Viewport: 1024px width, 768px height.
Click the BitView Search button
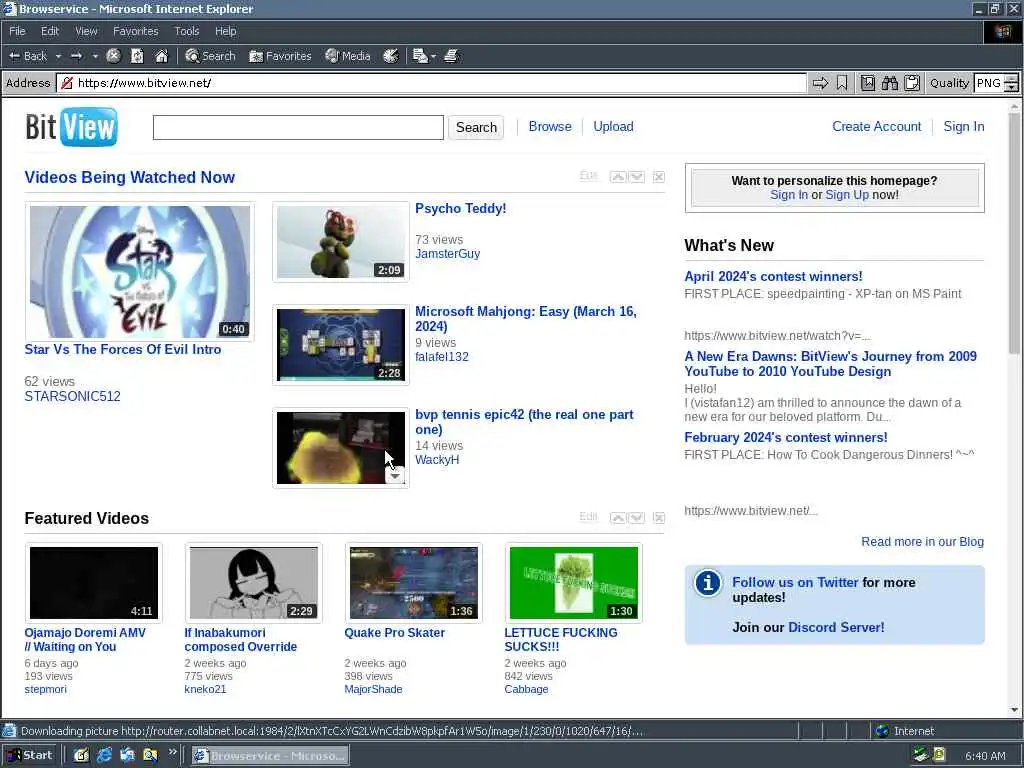tap(476, 127)
